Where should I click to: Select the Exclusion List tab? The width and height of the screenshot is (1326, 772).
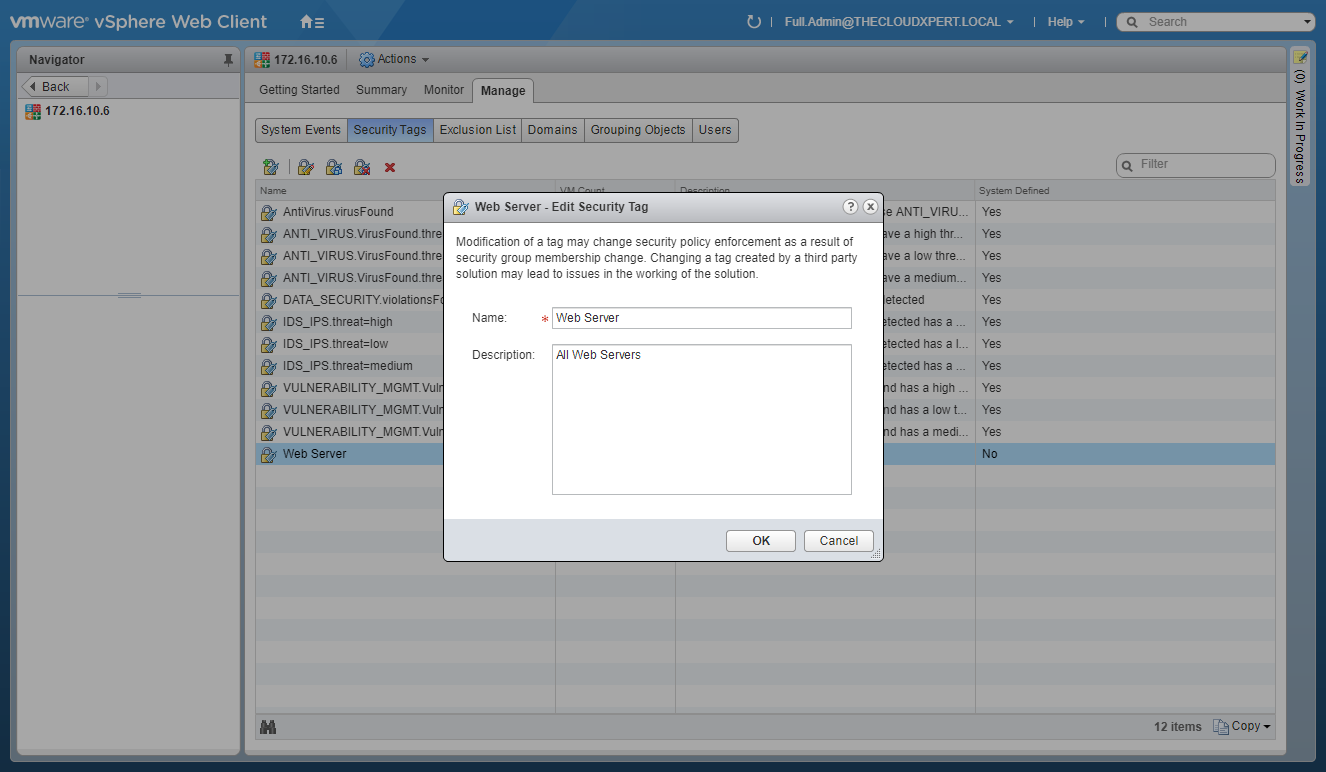tap(478, 130)
